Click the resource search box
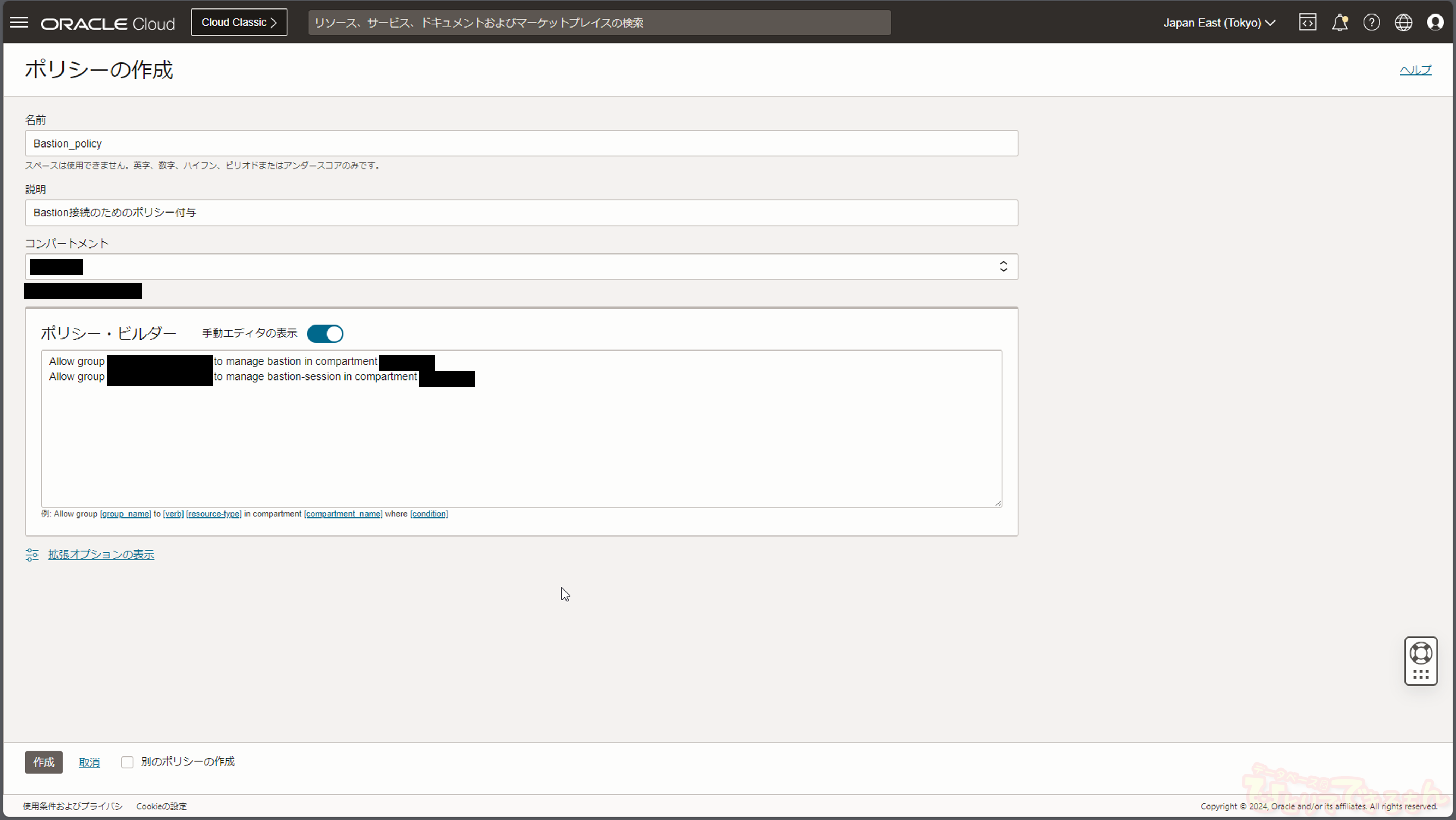 (599, 23)
